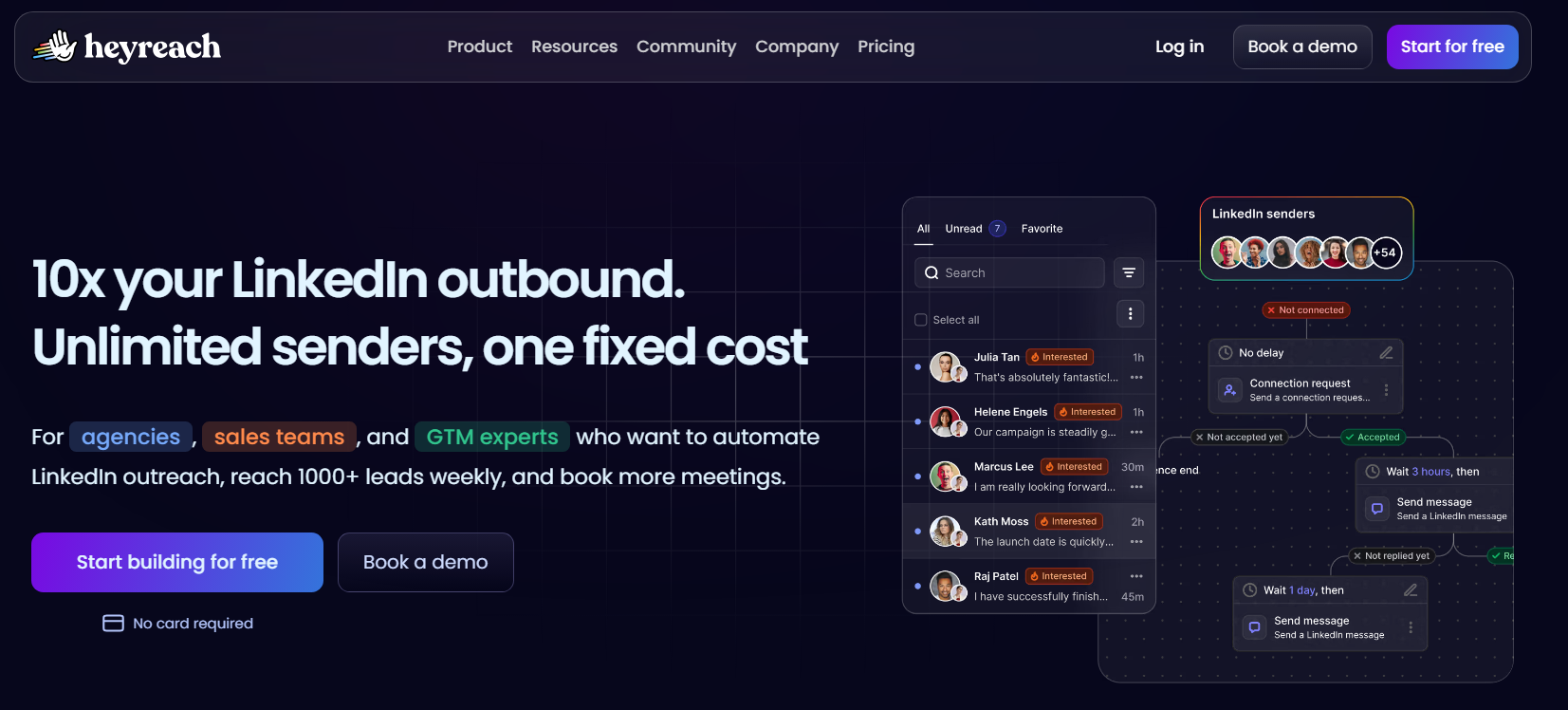
Task: Click Start for free button
Action: [x=1452, y=47]
